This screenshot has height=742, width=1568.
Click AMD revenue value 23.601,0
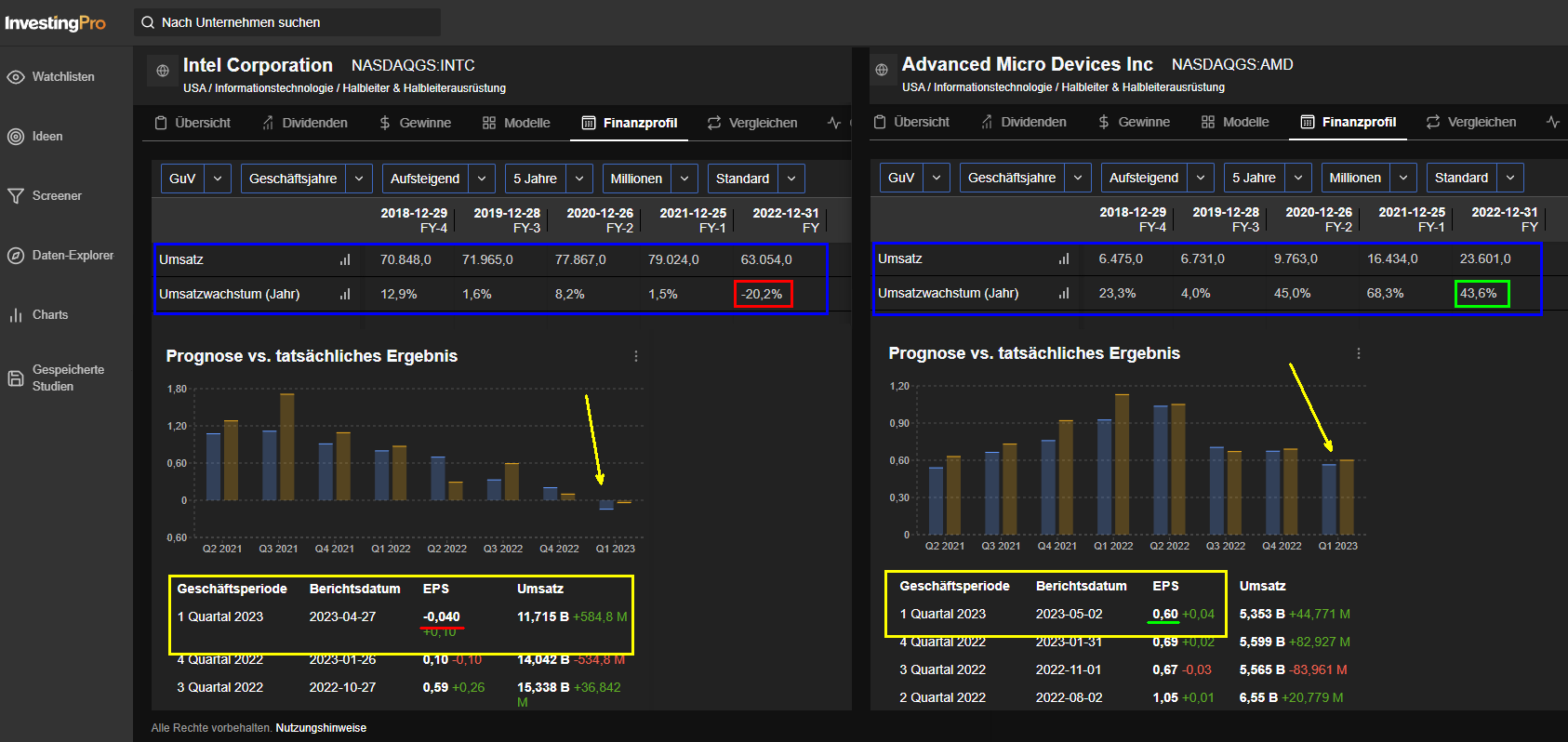point(1485,259)
